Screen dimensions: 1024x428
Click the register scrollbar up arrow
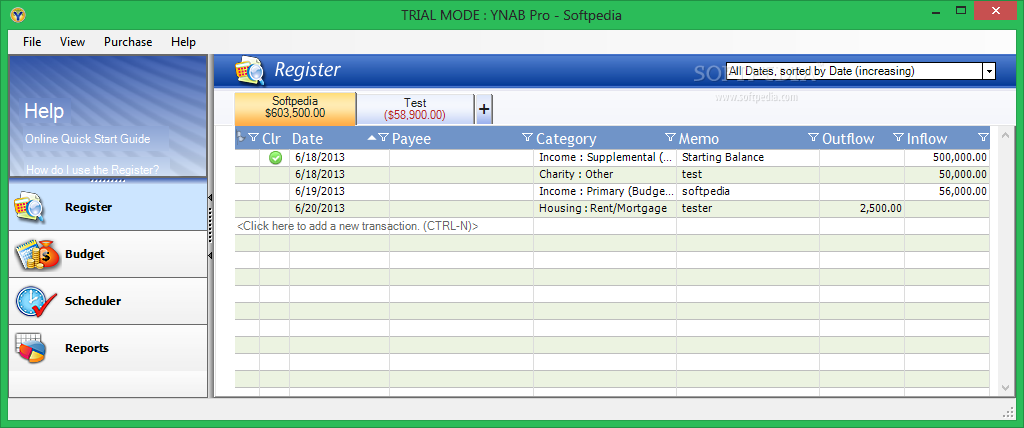pyautogui.click(x=1006, y=134)
